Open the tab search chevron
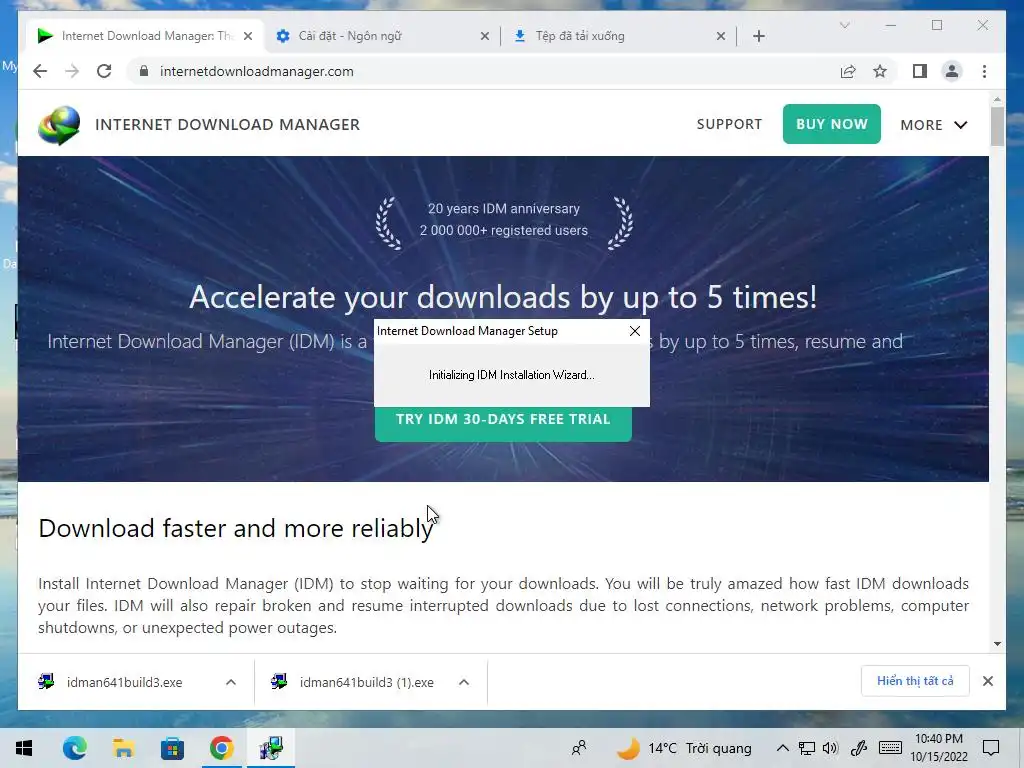This screenshot has height=768, width=1024. pos(844,25)
